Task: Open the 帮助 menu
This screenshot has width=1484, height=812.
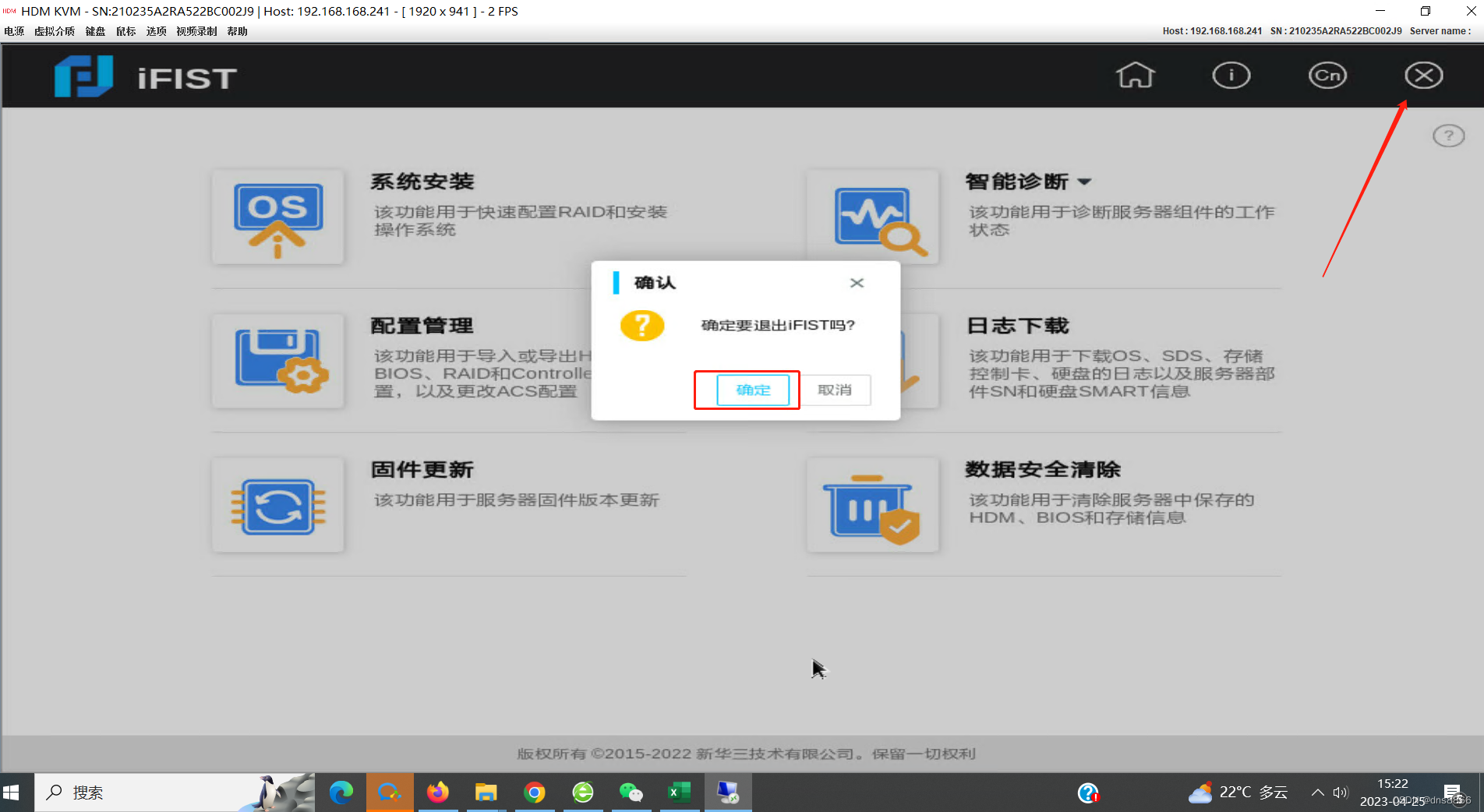Action: (237, 31)
